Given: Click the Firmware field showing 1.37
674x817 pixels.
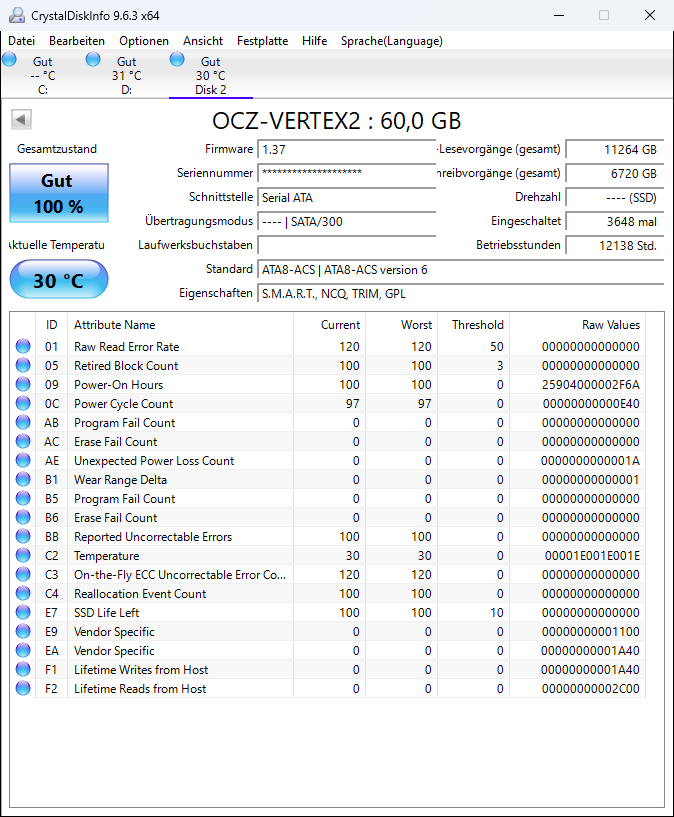Looking at the screenshot, I should click(x=346, y=150).
